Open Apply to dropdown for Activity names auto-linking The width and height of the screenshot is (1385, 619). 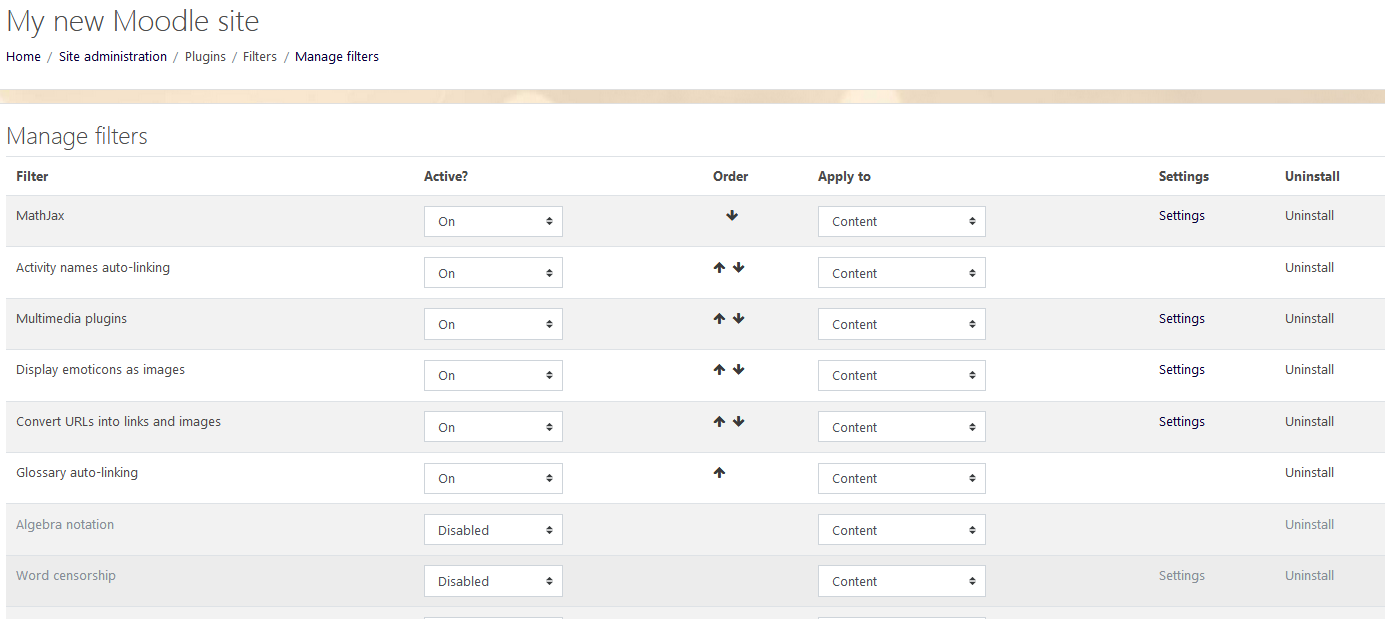coord(902,273)
